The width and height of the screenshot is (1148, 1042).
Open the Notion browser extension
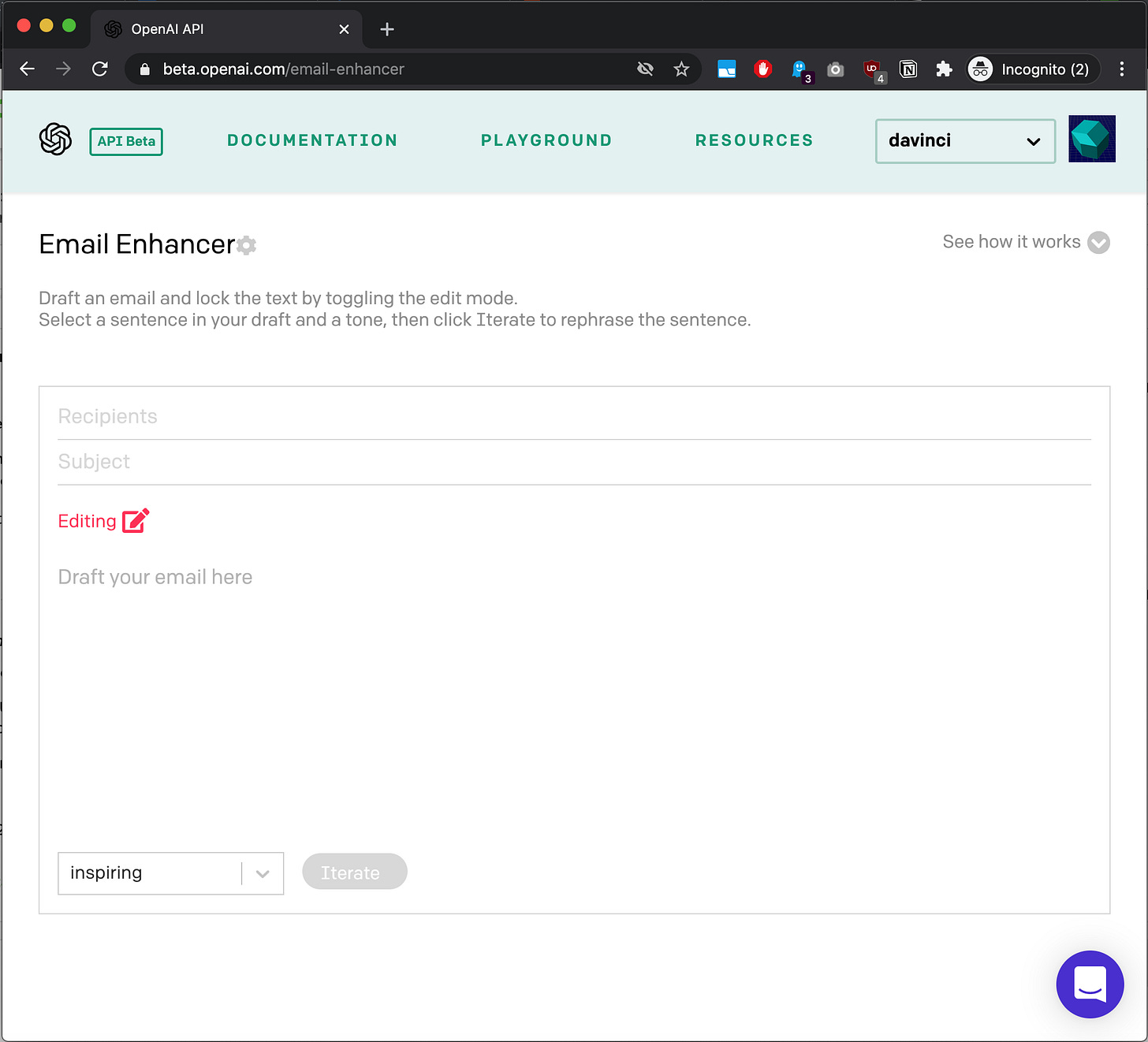tap(908, 69)
